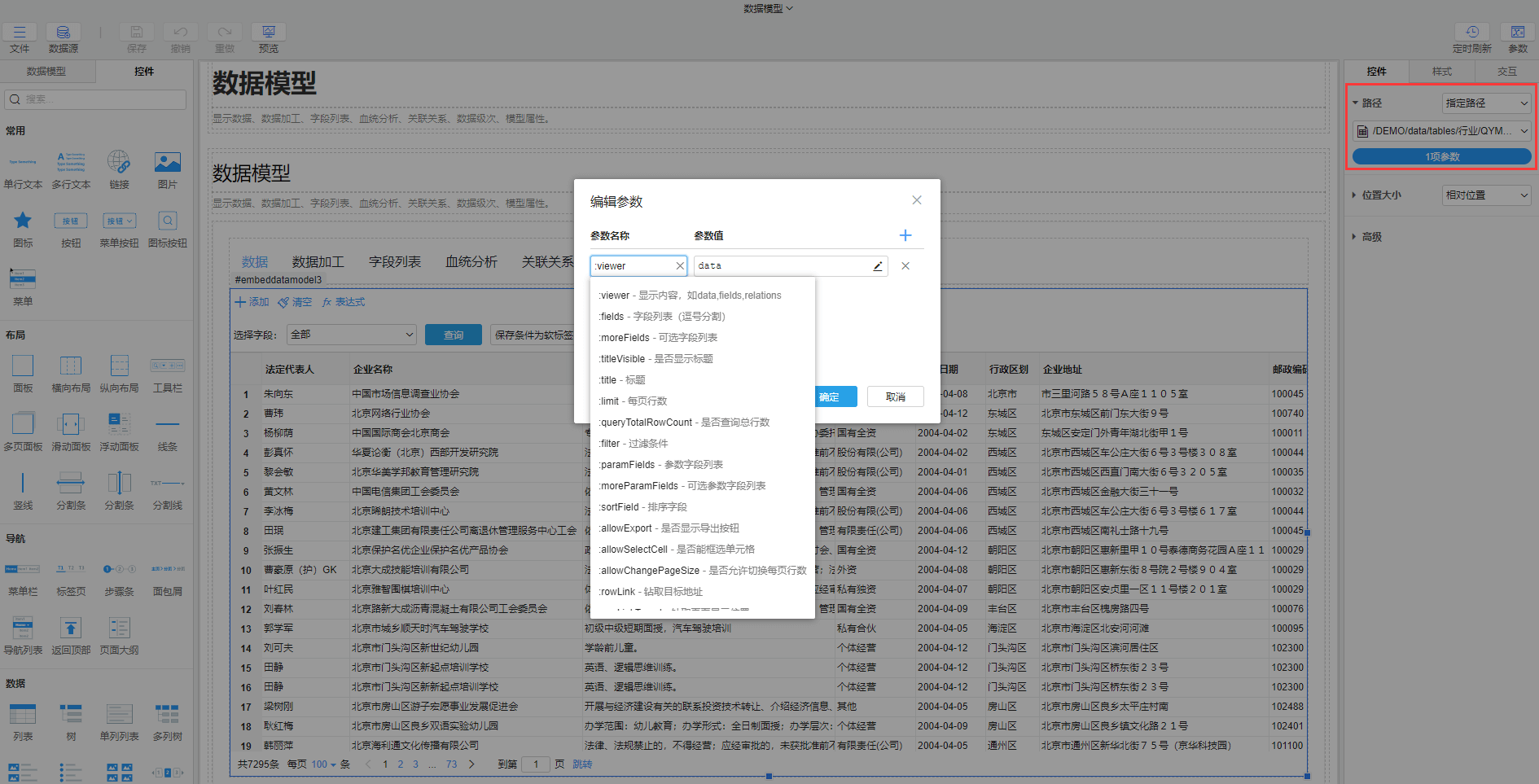The height and width of the screenshot is (784, 1539).
Task: Delete the parameter row with X icon
Action: 905,266
